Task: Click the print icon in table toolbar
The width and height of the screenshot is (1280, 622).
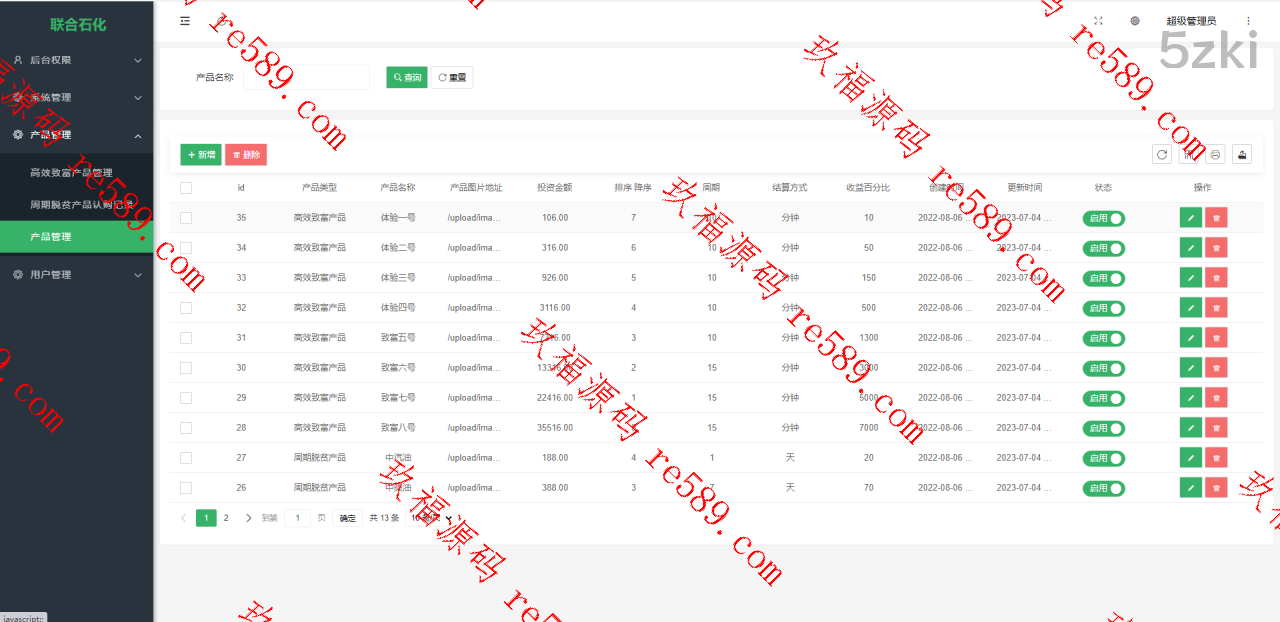Action: (x=1216, y=154)
